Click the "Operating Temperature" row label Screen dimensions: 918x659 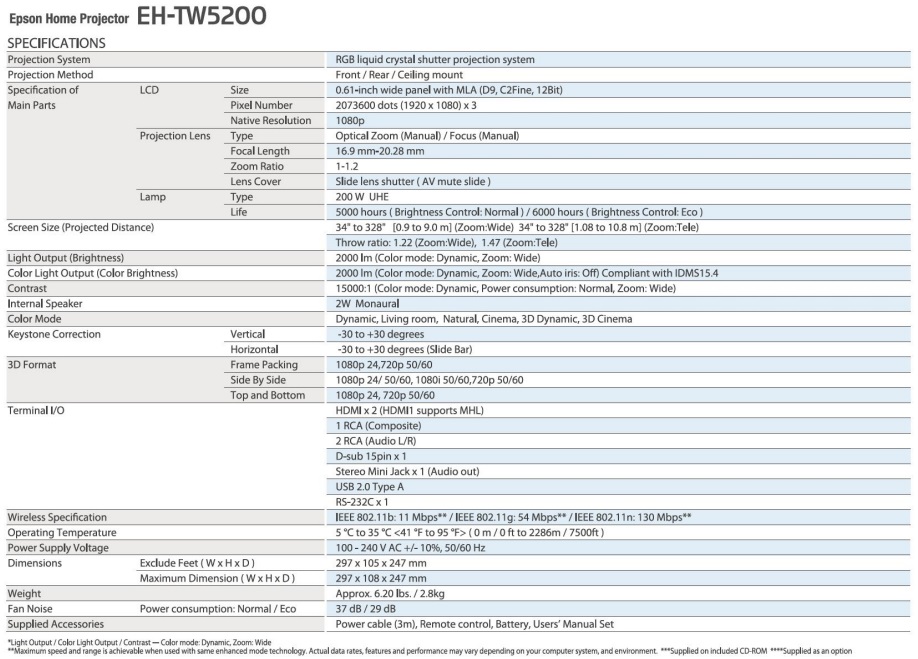click(x=61, y=532)
